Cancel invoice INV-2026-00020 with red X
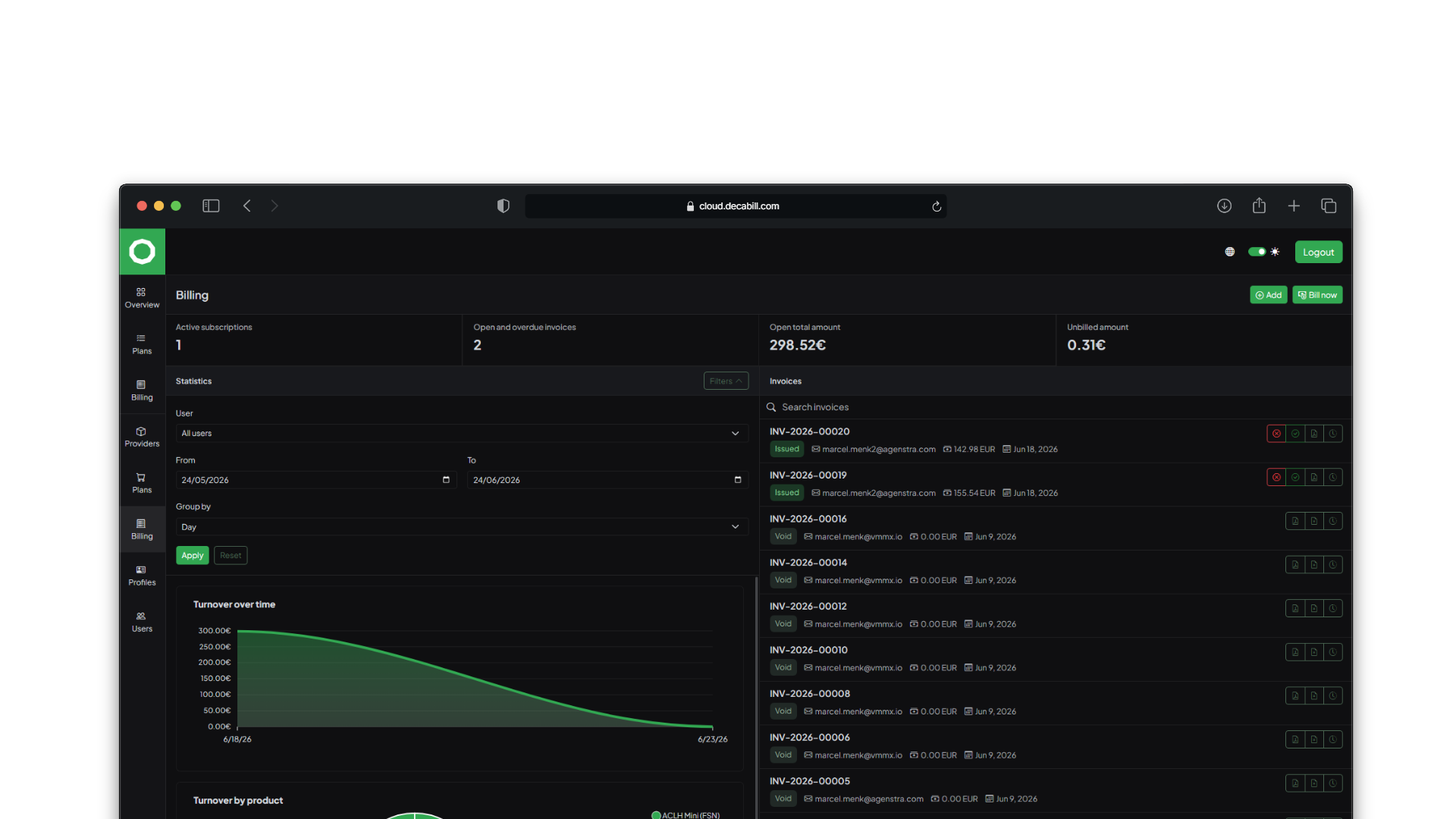The height and width of the screenshot is (819, 1456). pos(1276,434)
